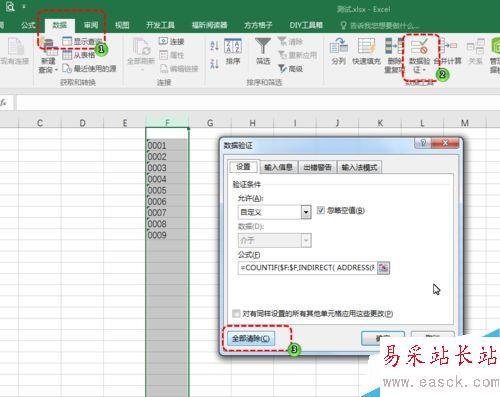The height and width of the screenshot is (397, 500).
Task: Select the Settings (设置) dialog tab
Action: click(243, 167)
